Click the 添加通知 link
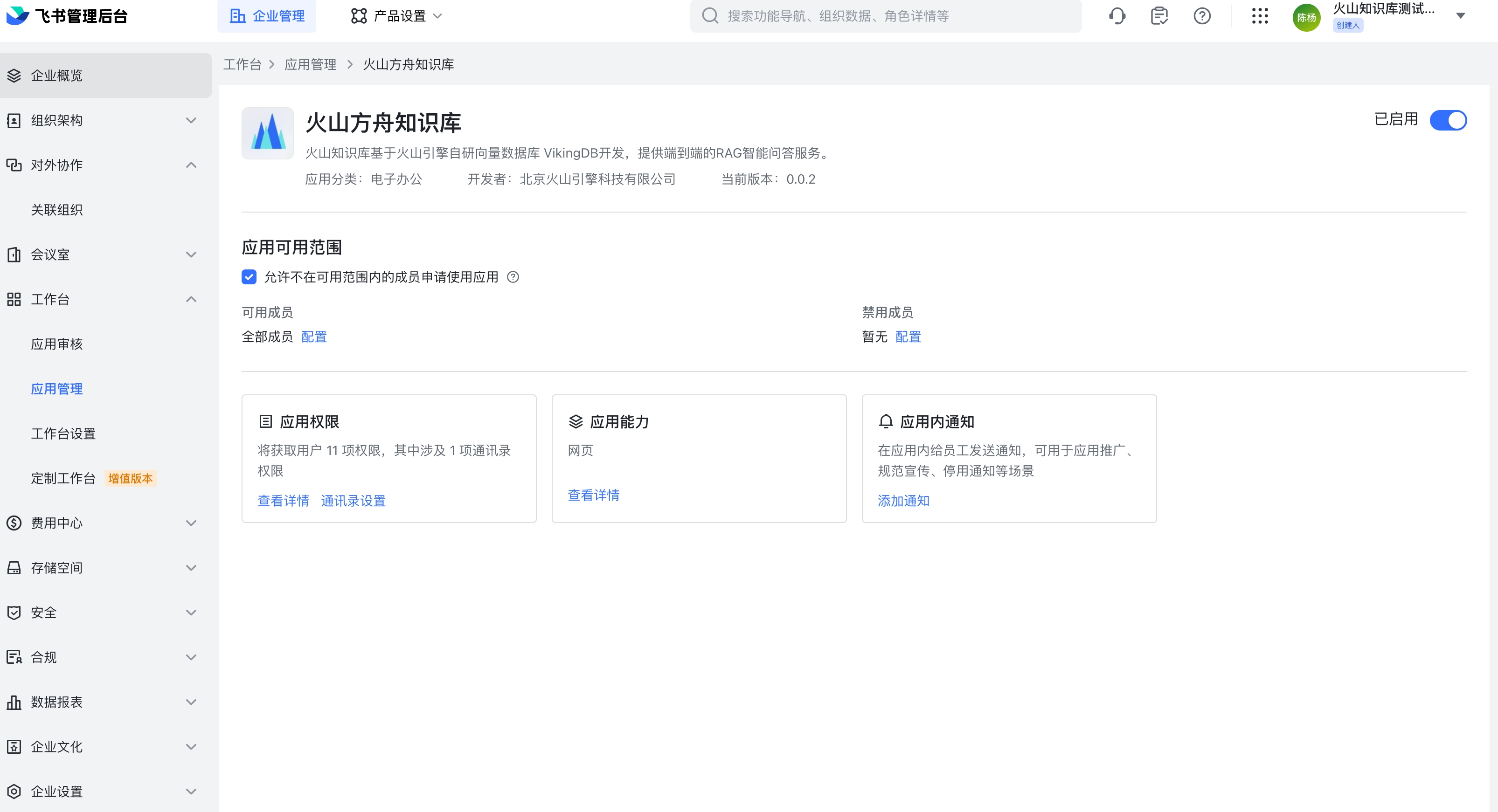The height and width of the screenshot is (812, 1498). [x=903, y=501]
